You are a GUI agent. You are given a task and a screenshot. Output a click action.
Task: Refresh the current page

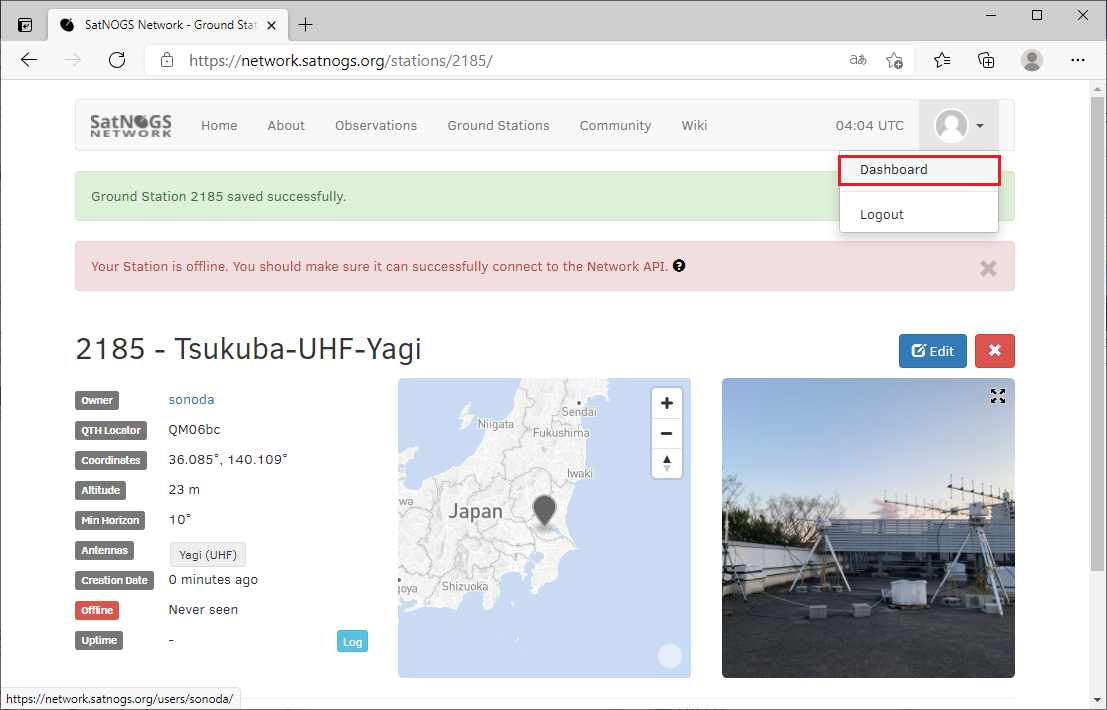[x=117, y=60]
